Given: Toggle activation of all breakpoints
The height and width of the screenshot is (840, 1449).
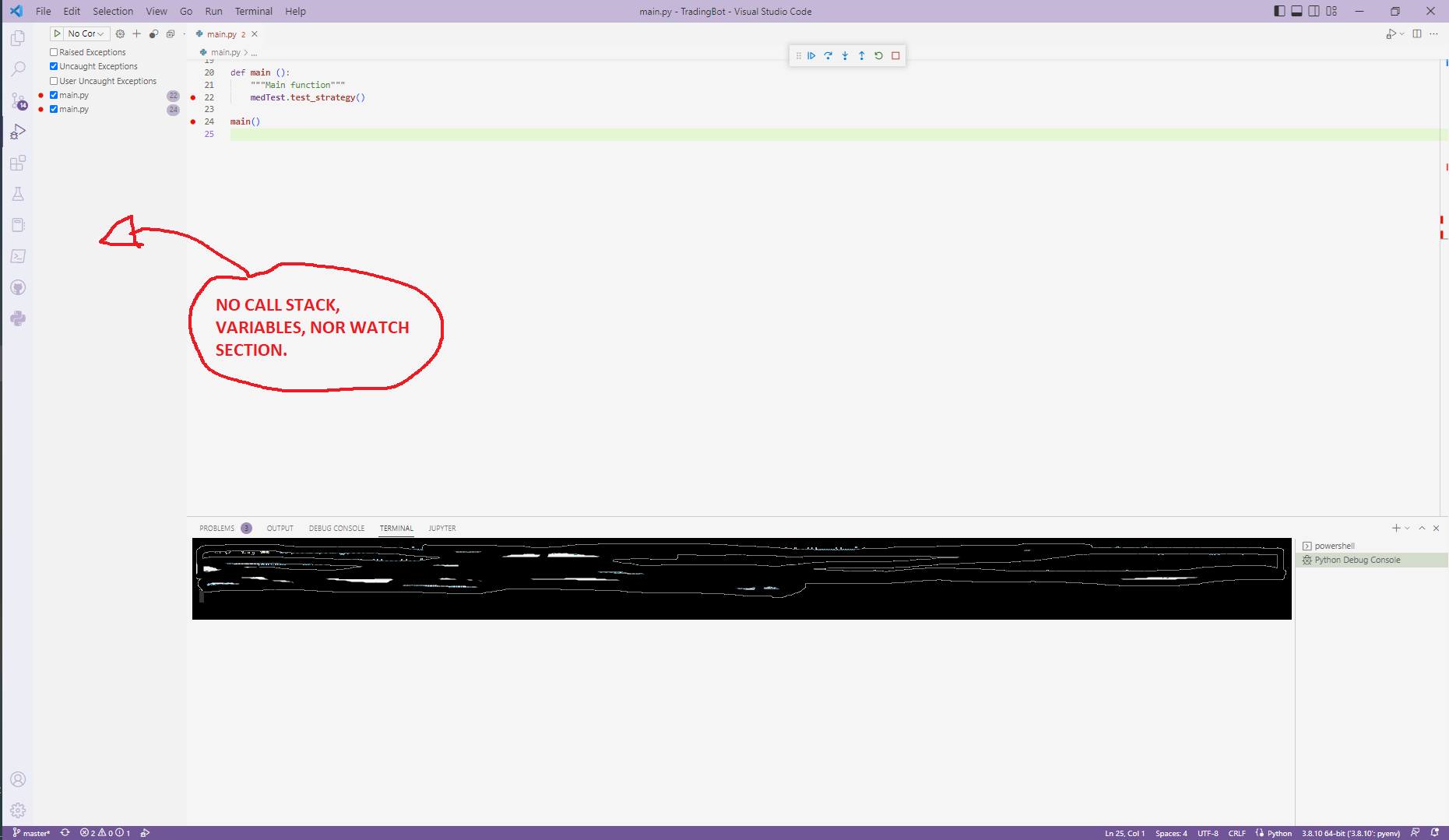Looking at the screenshot, I should tap(153, 33).
